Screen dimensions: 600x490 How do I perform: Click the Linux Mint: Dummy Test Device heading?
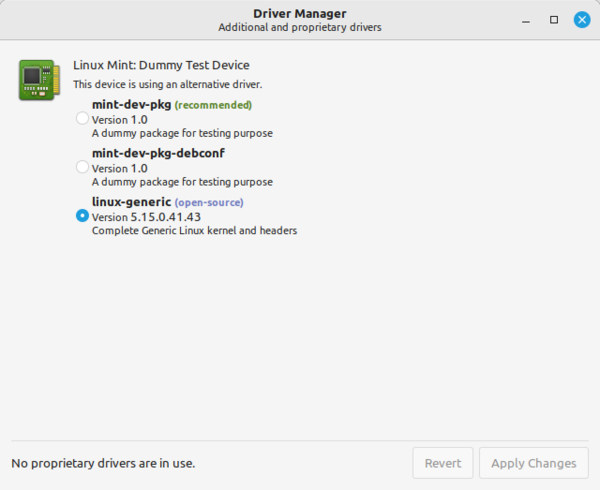161,65
